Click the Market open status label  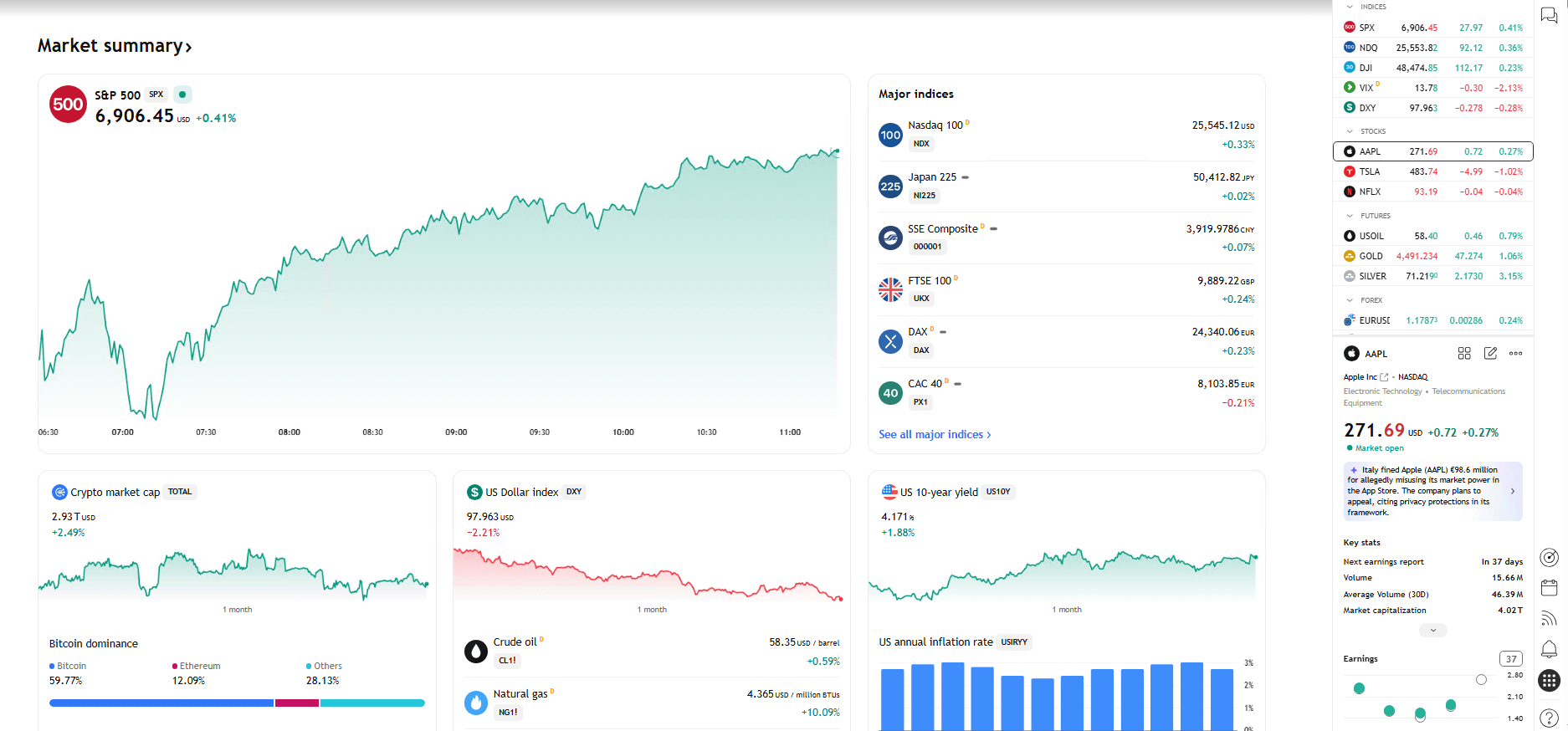tap(1379, 448)
